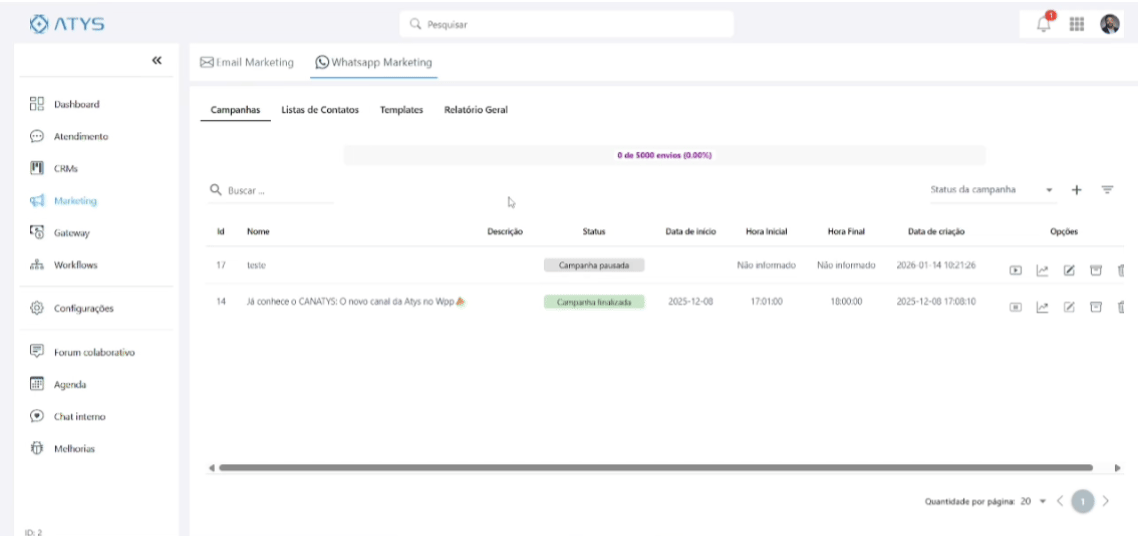Open statistics chart for campaign 14

1042,307
